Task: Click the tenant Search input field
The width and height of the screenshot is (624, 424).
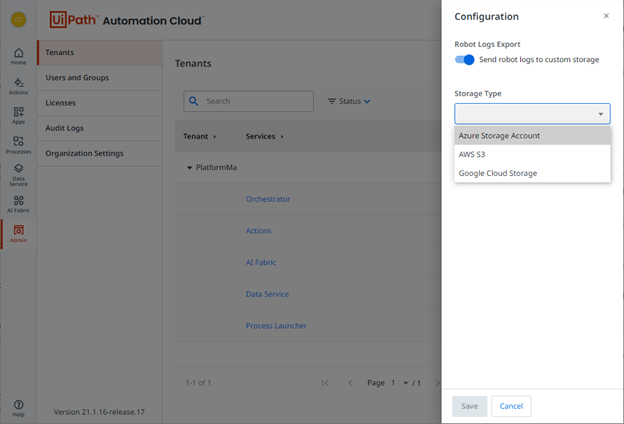Action: pyautogui.click(x=248, y=101)
